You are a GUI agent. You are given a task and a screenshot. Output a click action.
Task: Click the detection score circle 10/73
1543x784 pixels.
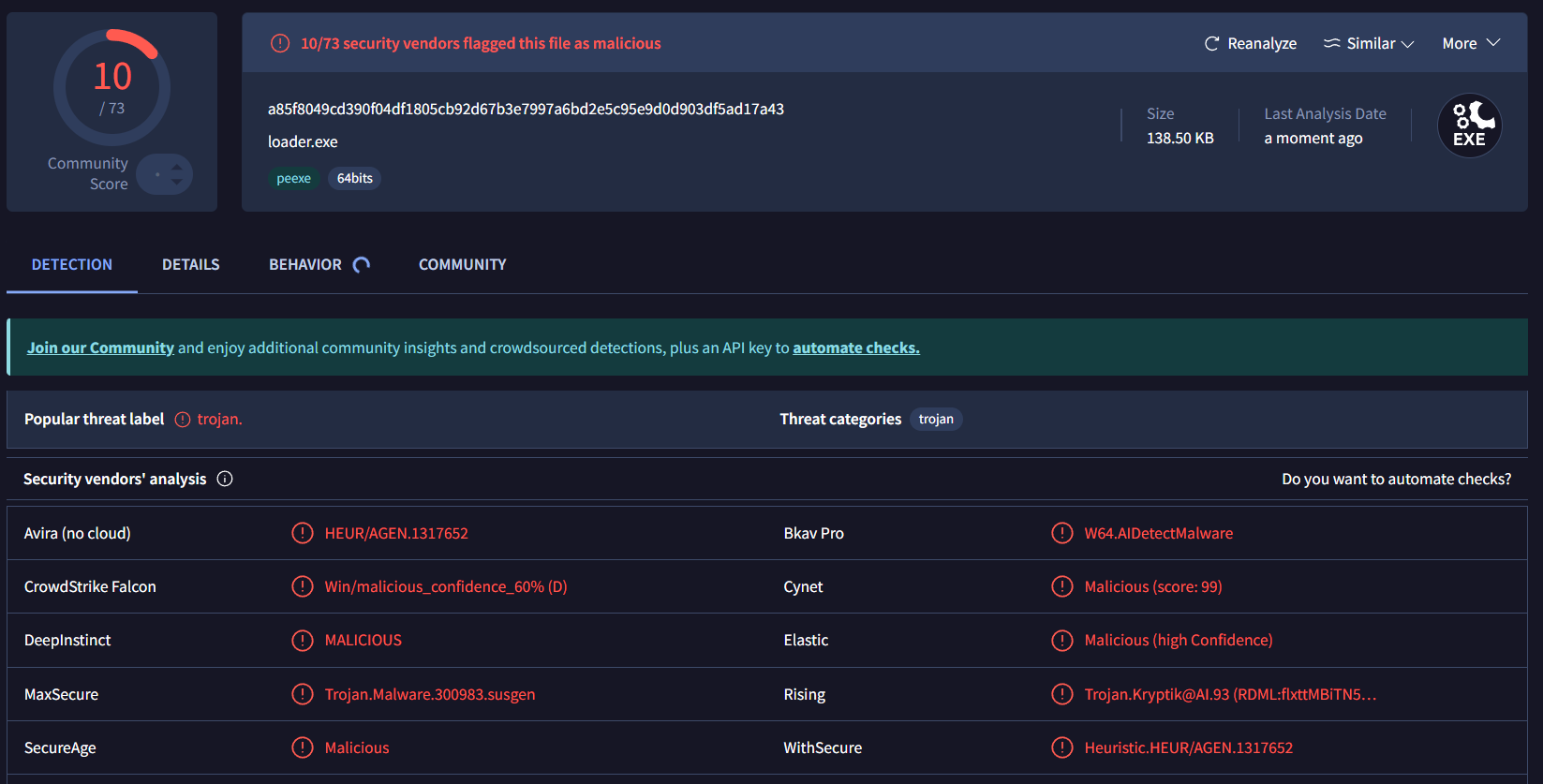point(112,88)
